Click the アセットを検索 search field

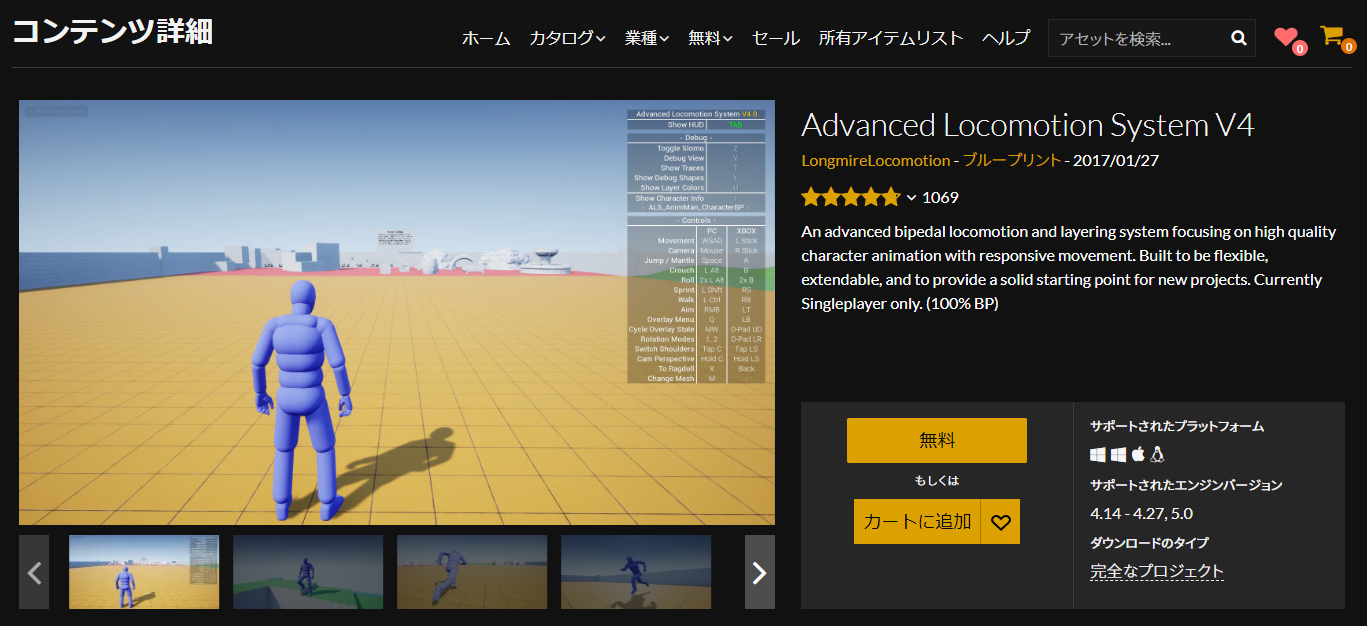[x=1137, y=38]
